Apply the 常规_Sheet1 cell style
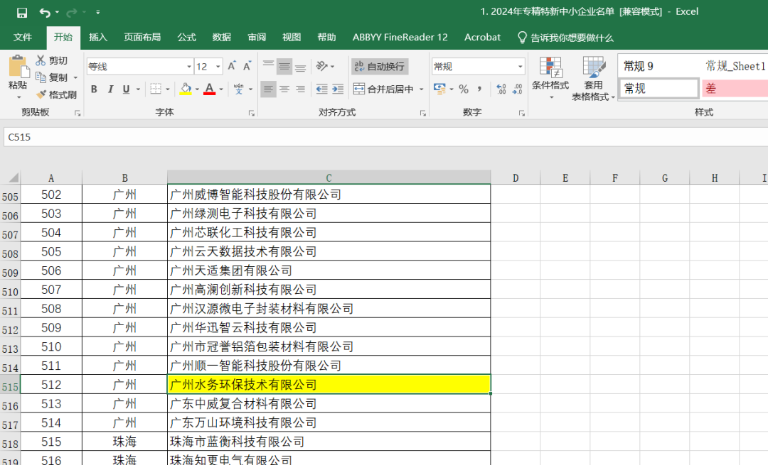The image size is (768, 465). pos(735,66)
